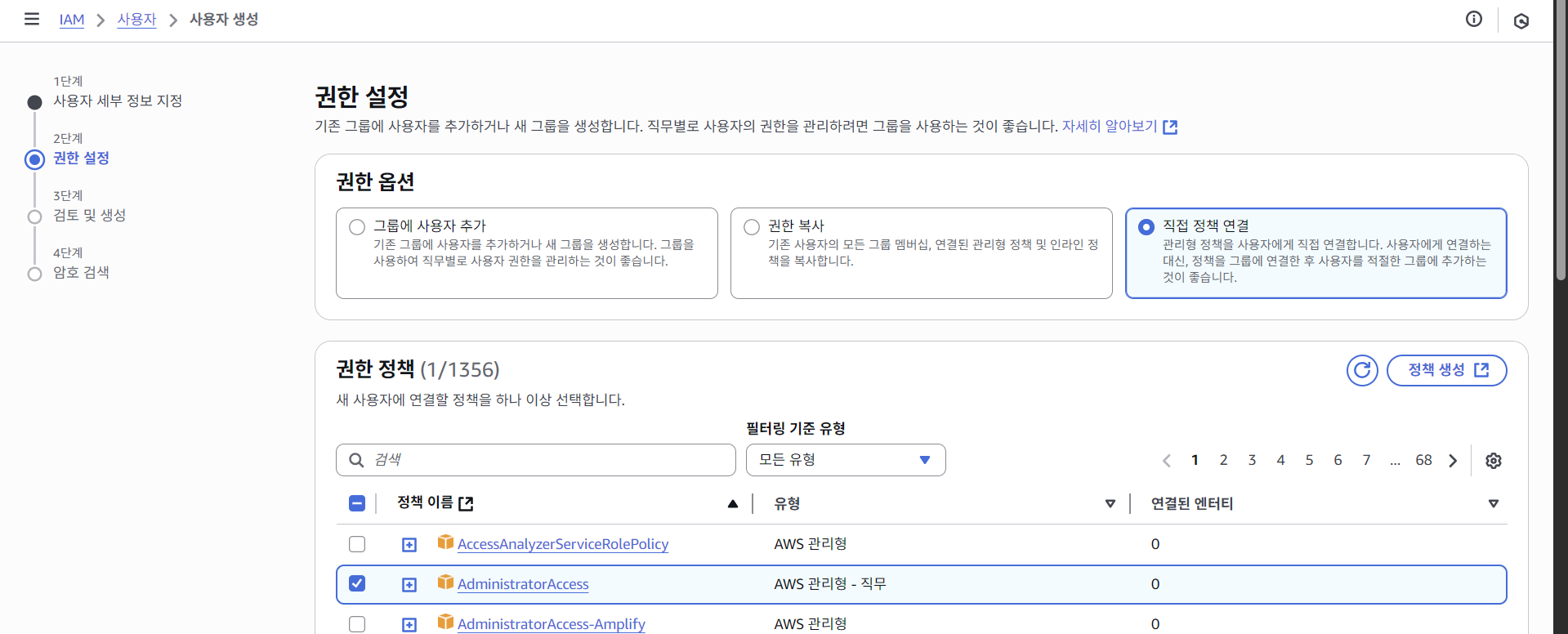Click 정책 생성 button
This screenshot has height=634, width=1568.
pyautogui.click(x=1447, y=371)
